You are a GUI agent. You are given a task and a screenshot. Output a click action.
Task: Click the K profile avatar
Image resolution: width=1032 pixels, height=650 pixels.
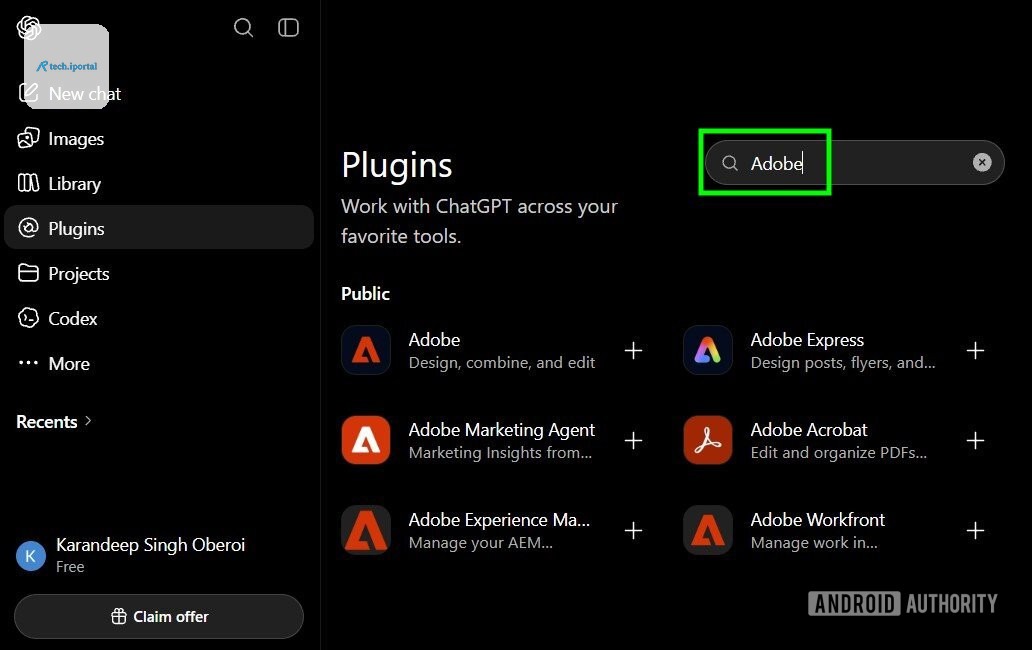point(30,556)
